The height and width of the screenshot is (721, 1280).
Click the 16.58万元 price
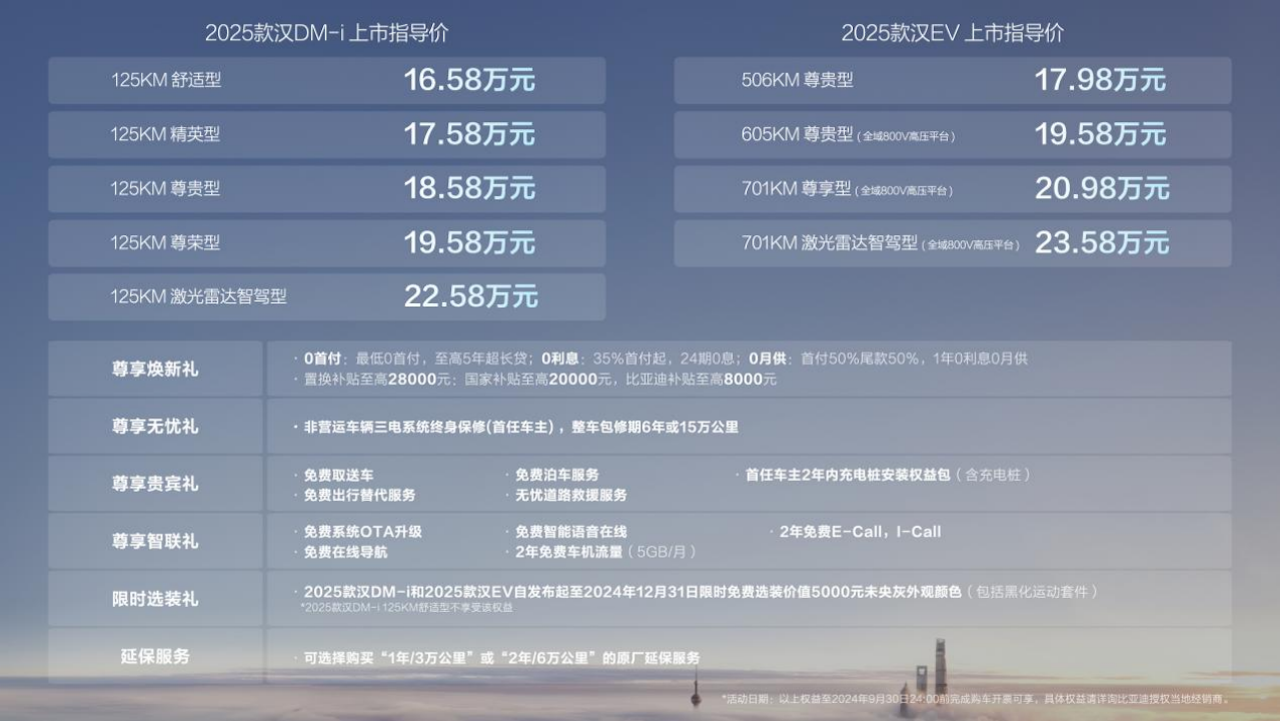coord(469,80)
